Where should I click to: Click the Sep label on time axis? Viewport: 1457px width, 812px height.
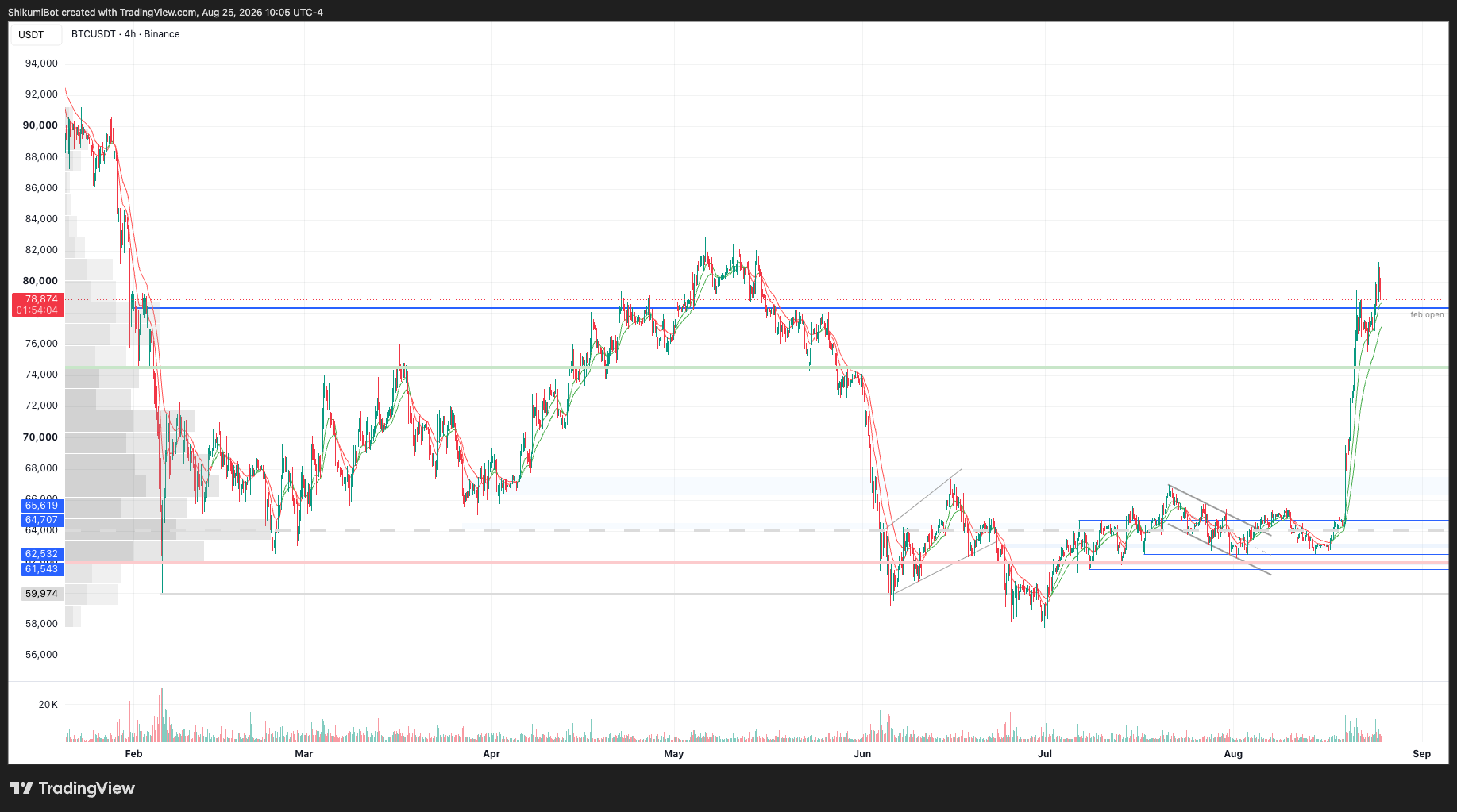click(1421, 754)
